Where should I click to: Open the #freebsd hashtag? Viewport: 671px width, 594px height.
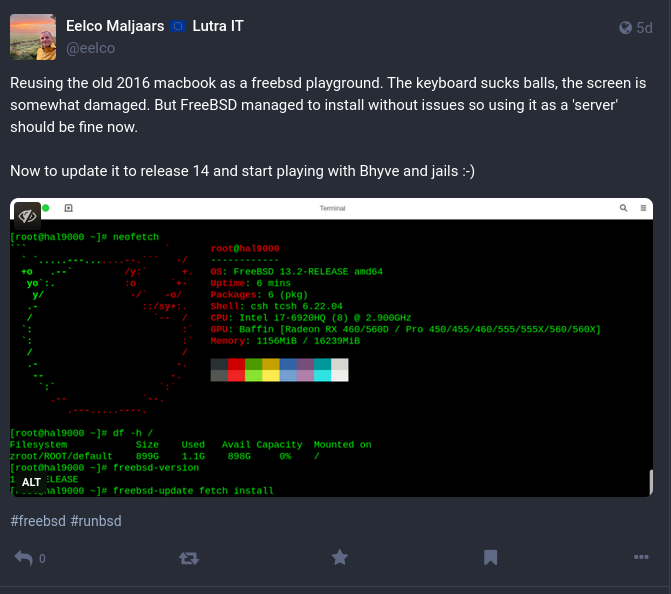(x=37, y=521)
